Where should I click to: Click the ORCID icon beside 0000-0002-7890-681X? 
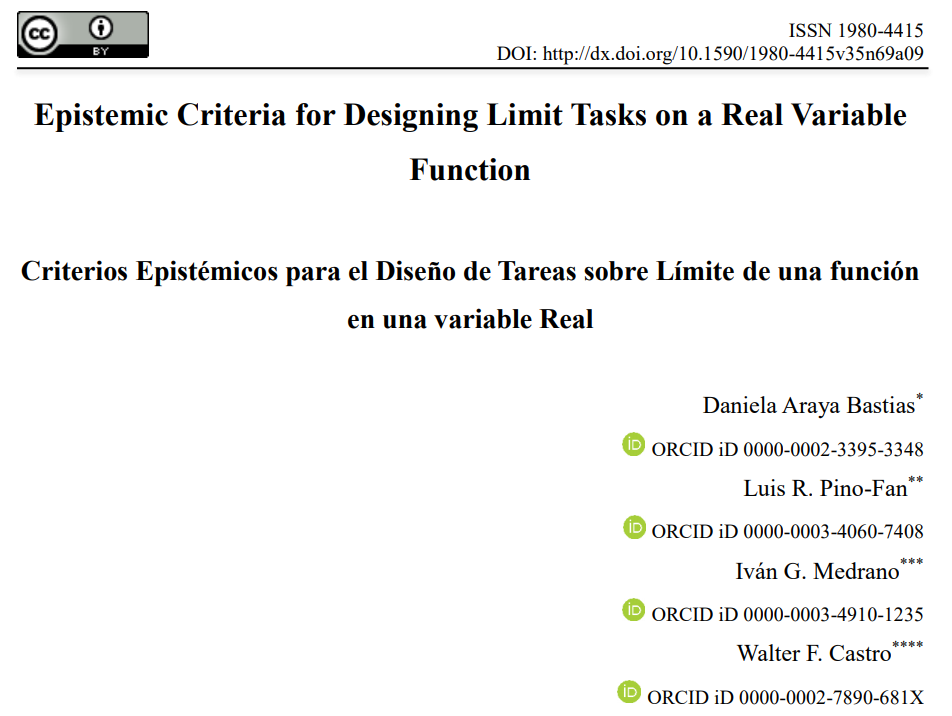tap(629, 692)
